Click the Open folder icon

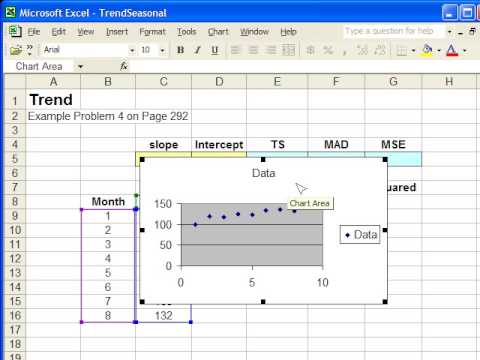tap(16, 50)
